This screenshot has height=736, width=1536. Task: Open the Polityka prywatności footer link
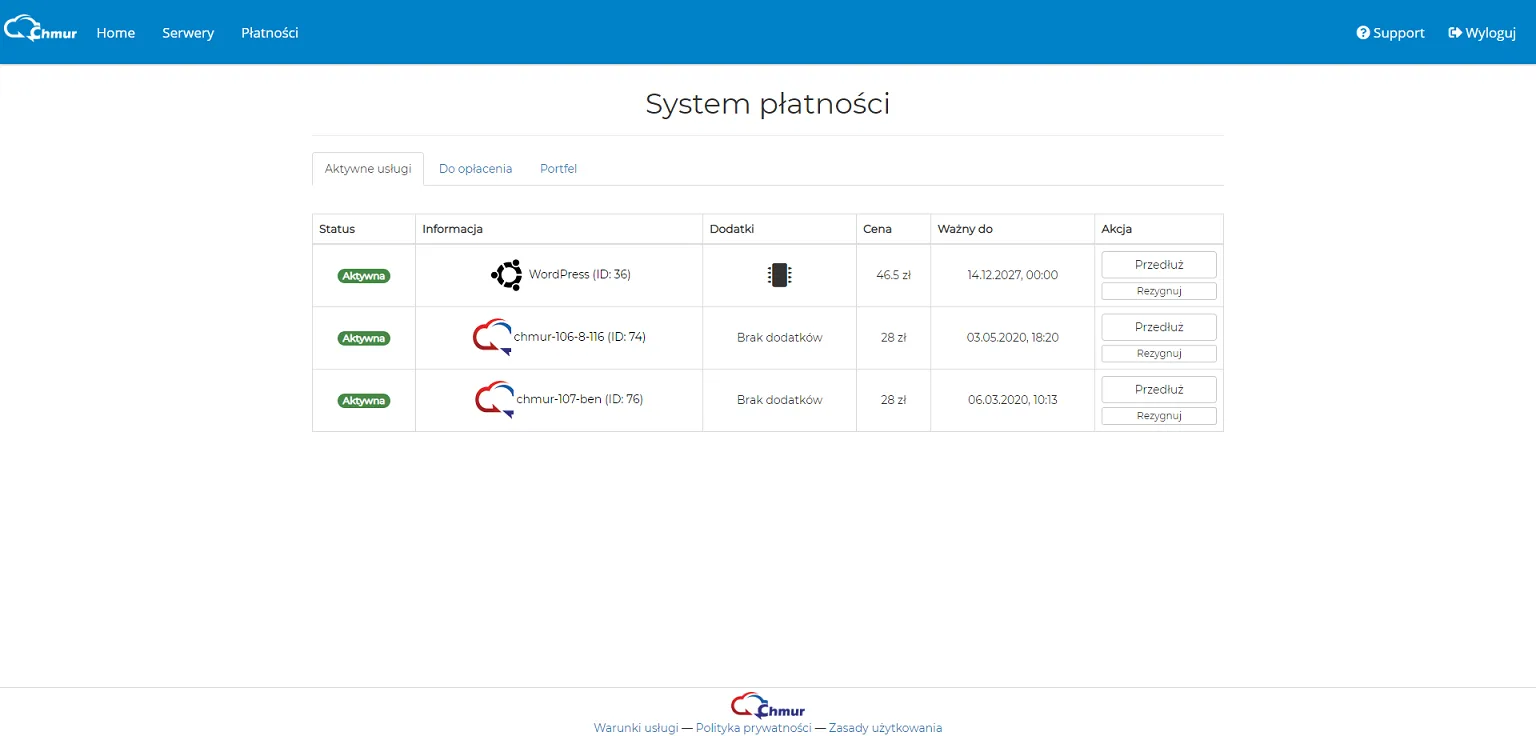pos(754,728)
